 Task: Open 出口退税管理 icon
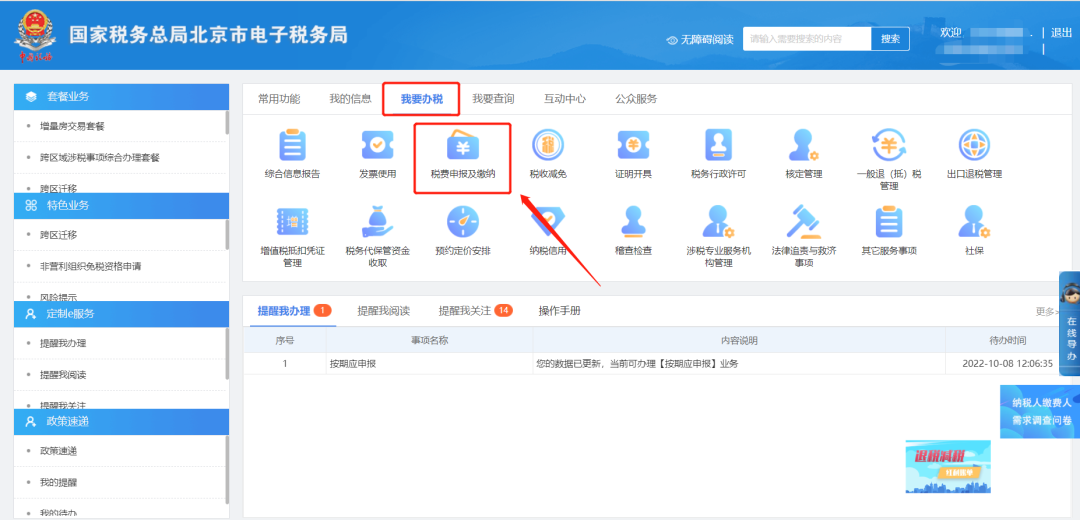pos(975,145)
